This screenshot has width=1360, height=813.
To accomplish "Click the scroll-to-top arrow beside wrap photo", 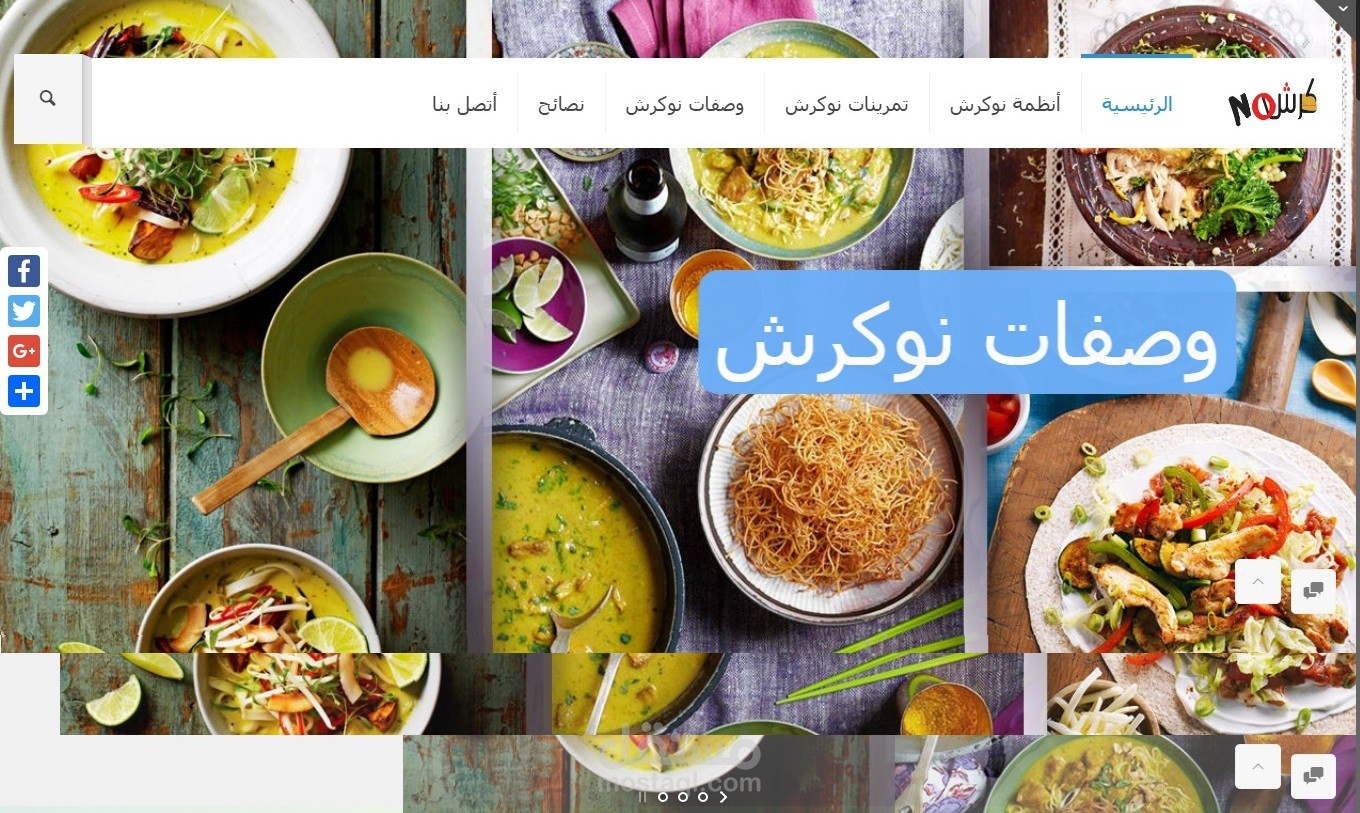I will (x=1258, y=581).
